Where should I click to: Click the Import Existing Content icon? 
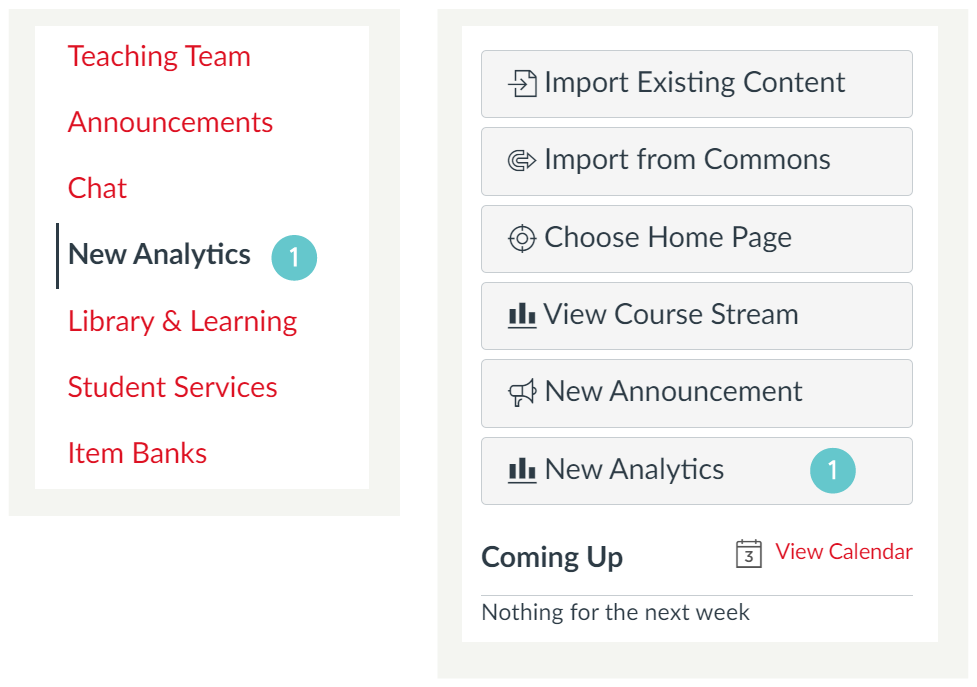[521, 84]
